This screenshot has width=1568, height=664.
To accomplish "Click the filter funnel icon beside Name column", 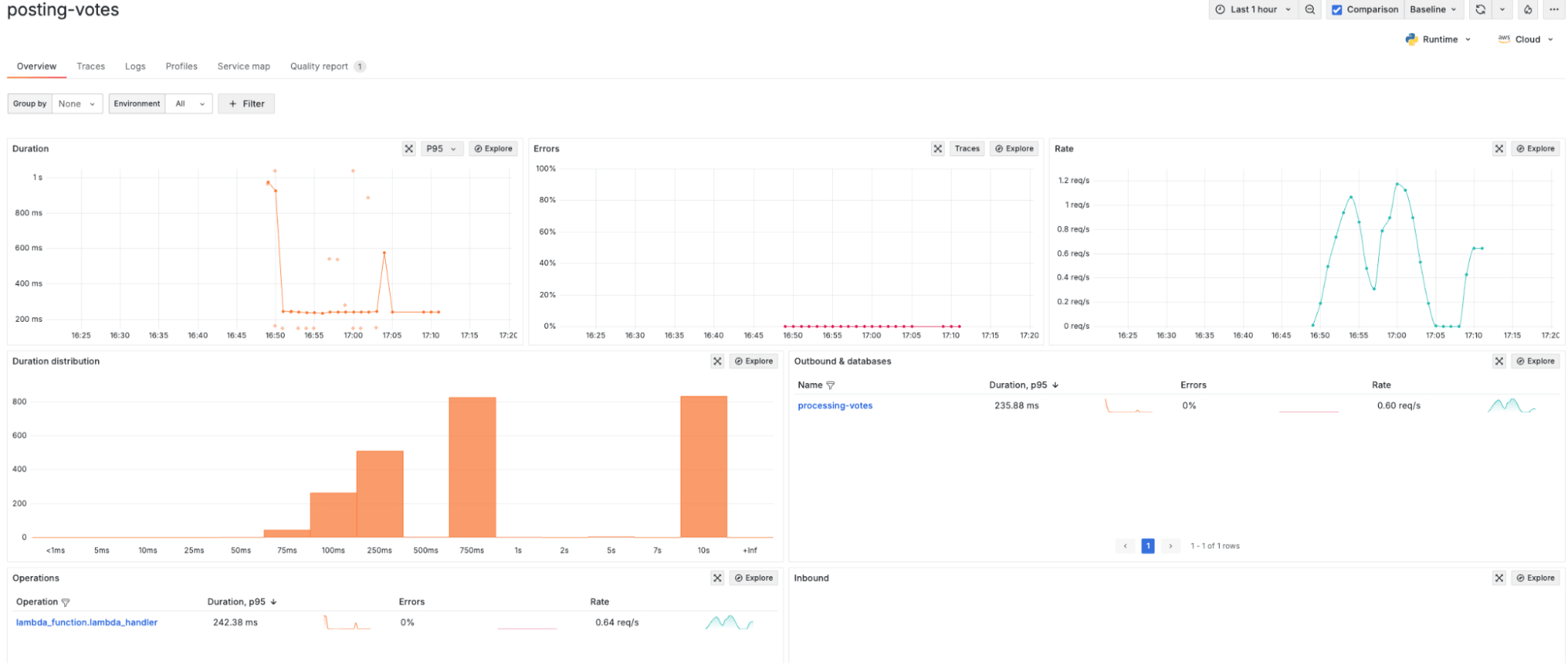I will [831, 385].
